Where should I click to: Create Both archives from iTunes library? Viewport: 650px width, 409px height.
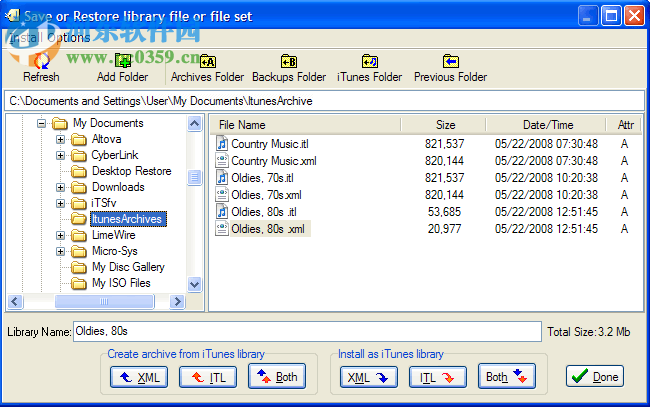(x=277, y=376)
